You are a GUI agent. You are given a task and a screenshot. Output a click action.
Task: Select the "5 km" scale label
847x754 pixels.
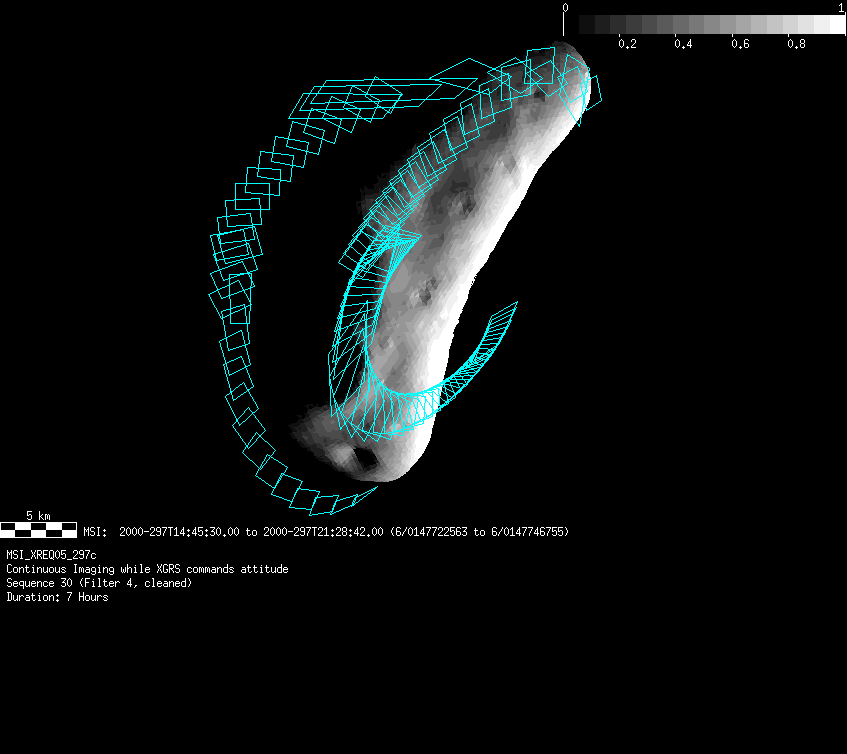[38, 516]
